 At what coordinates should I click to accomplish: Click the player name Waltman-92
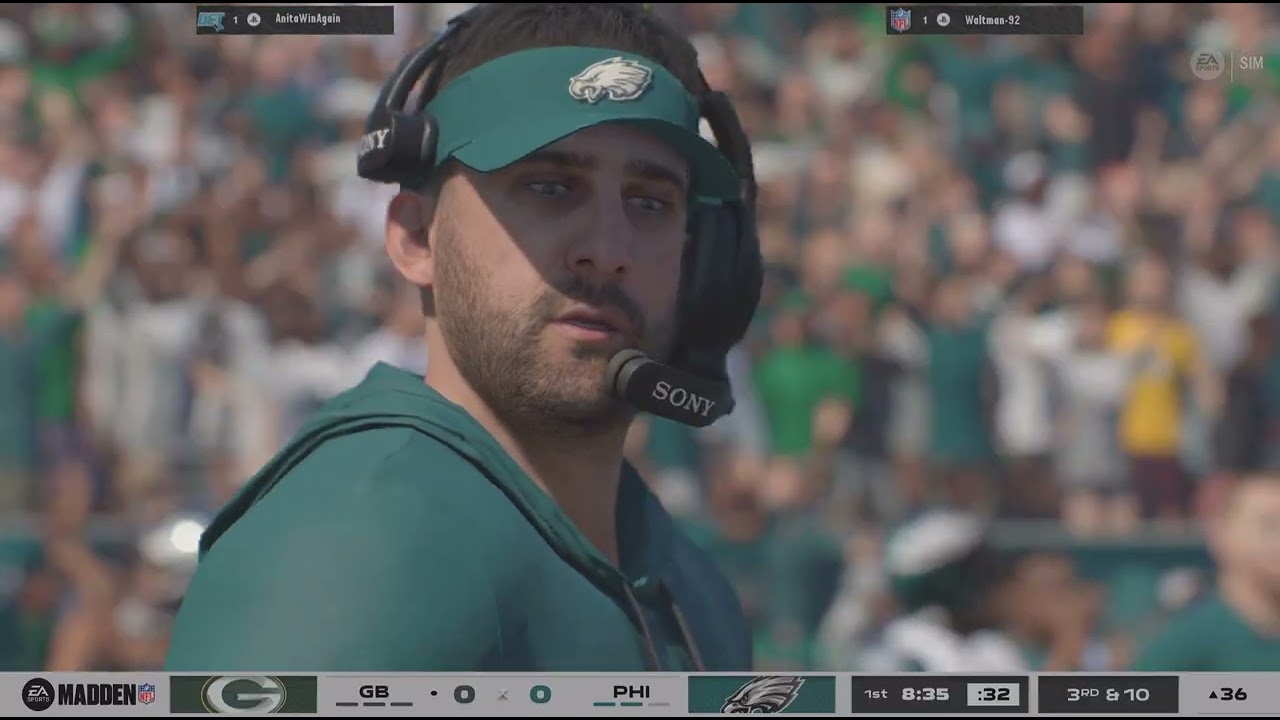992,20
